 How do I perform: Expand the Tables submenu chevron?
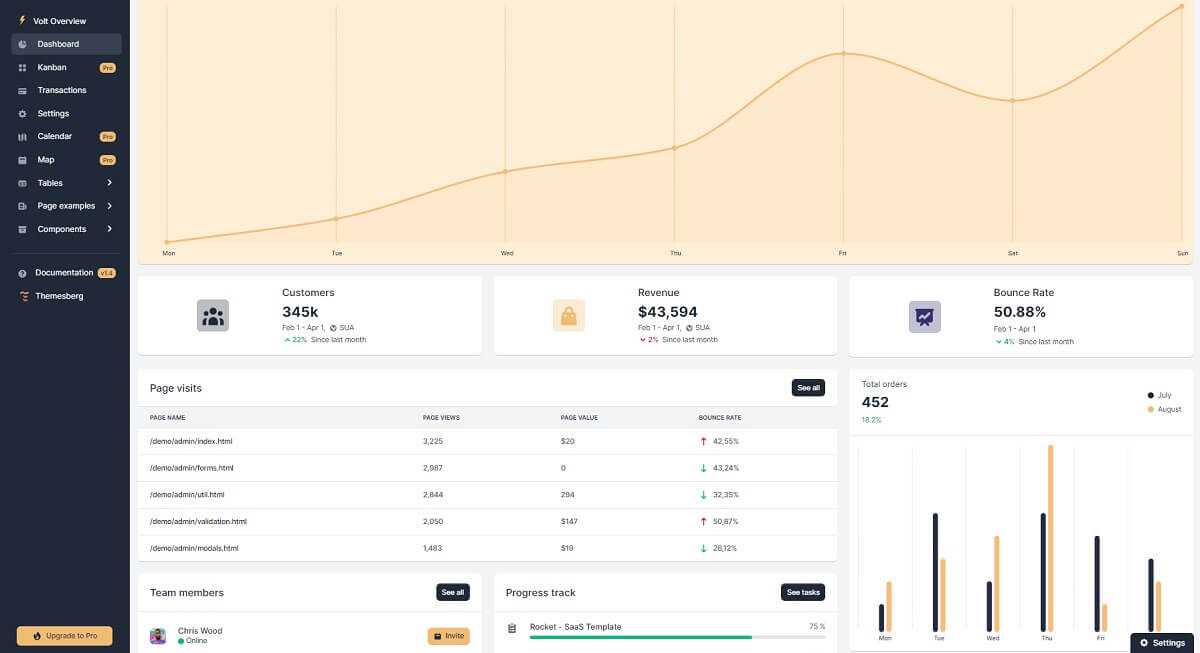coord(109,183)
